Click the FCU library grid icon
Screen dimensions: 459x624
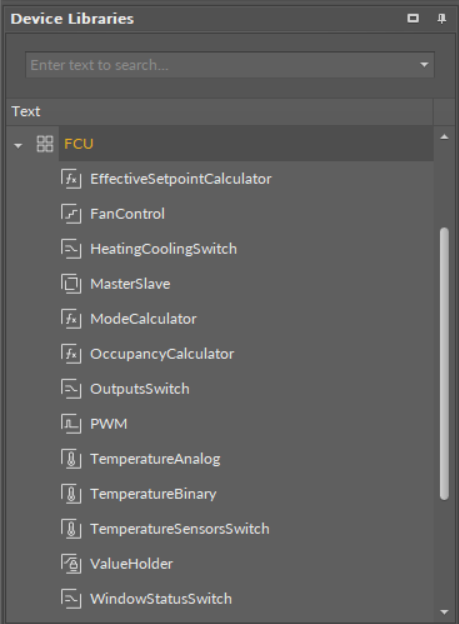click(x=45, y=144)
